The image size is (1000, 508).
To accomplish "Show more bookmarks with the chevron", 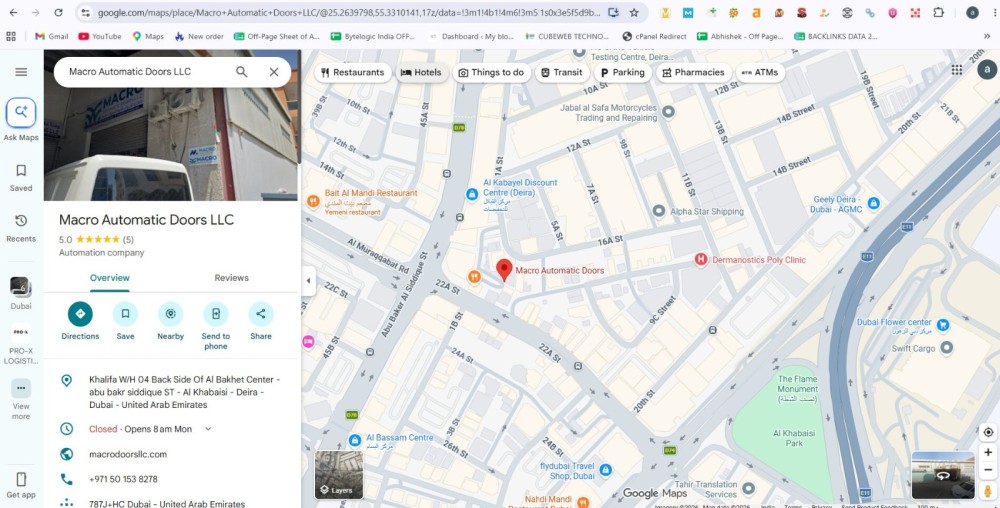I will pyautogui.click(x=987, y=36).
